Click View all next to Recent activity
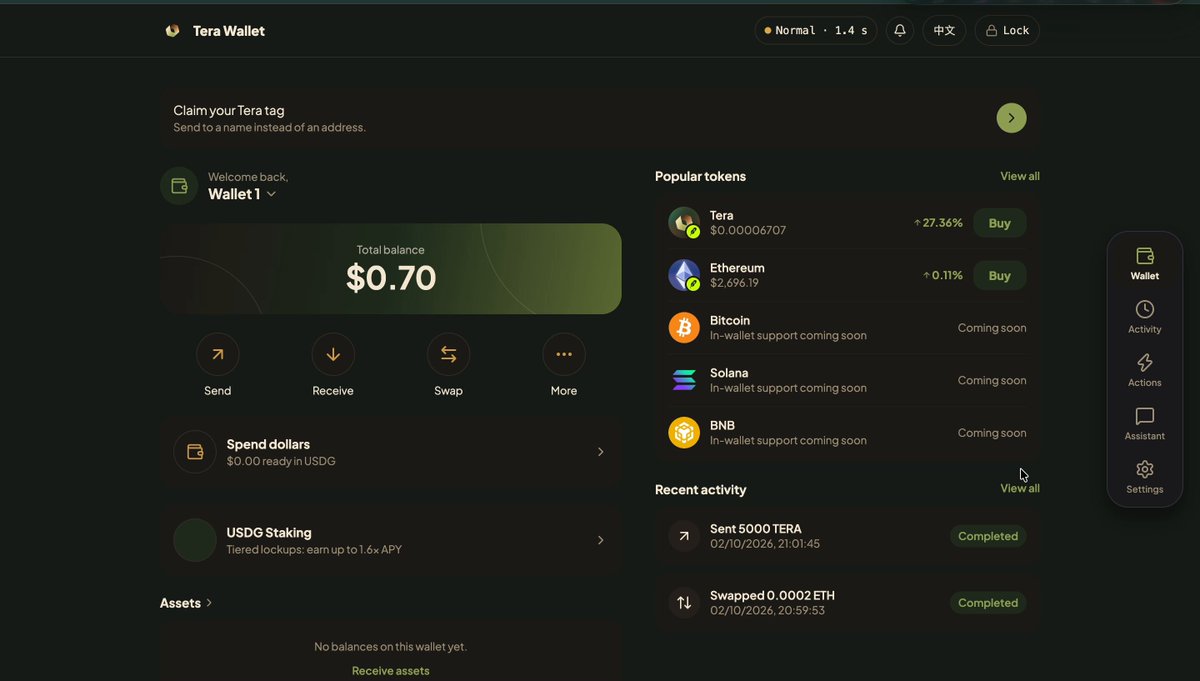 click(1020, 488)
